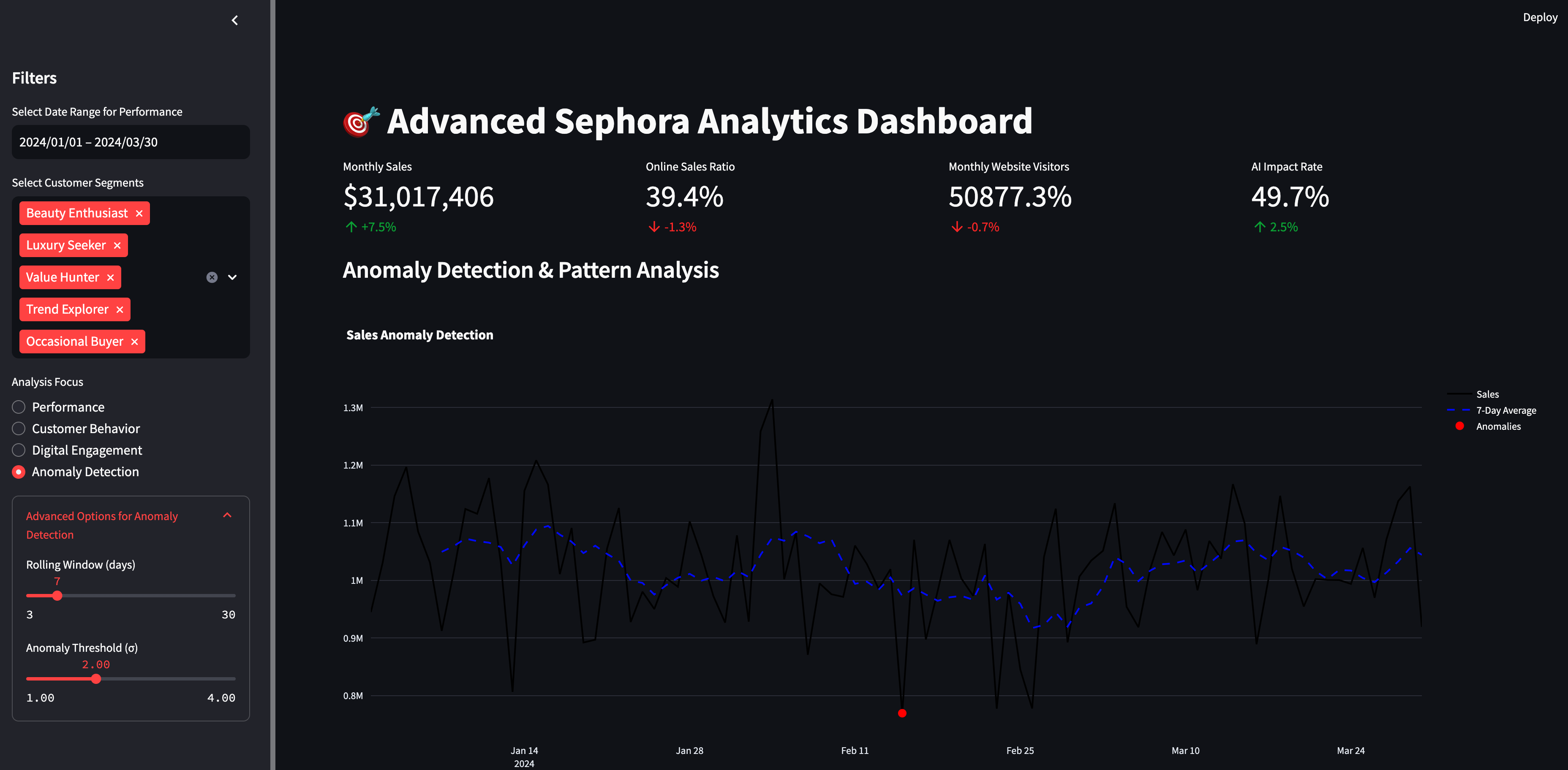Click the Rolling Window maximum value 30

point(228,615)
